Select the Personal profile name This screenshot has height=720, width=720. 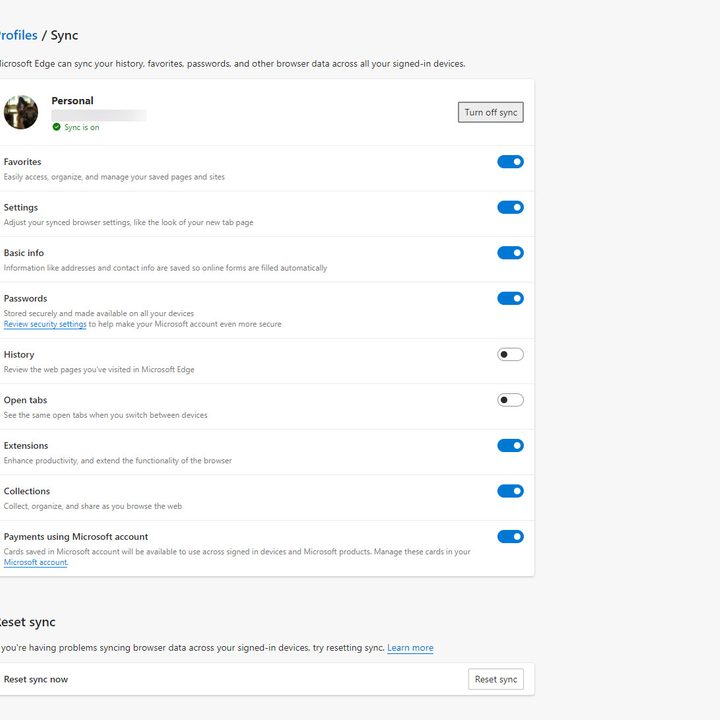tap(73, 101)
